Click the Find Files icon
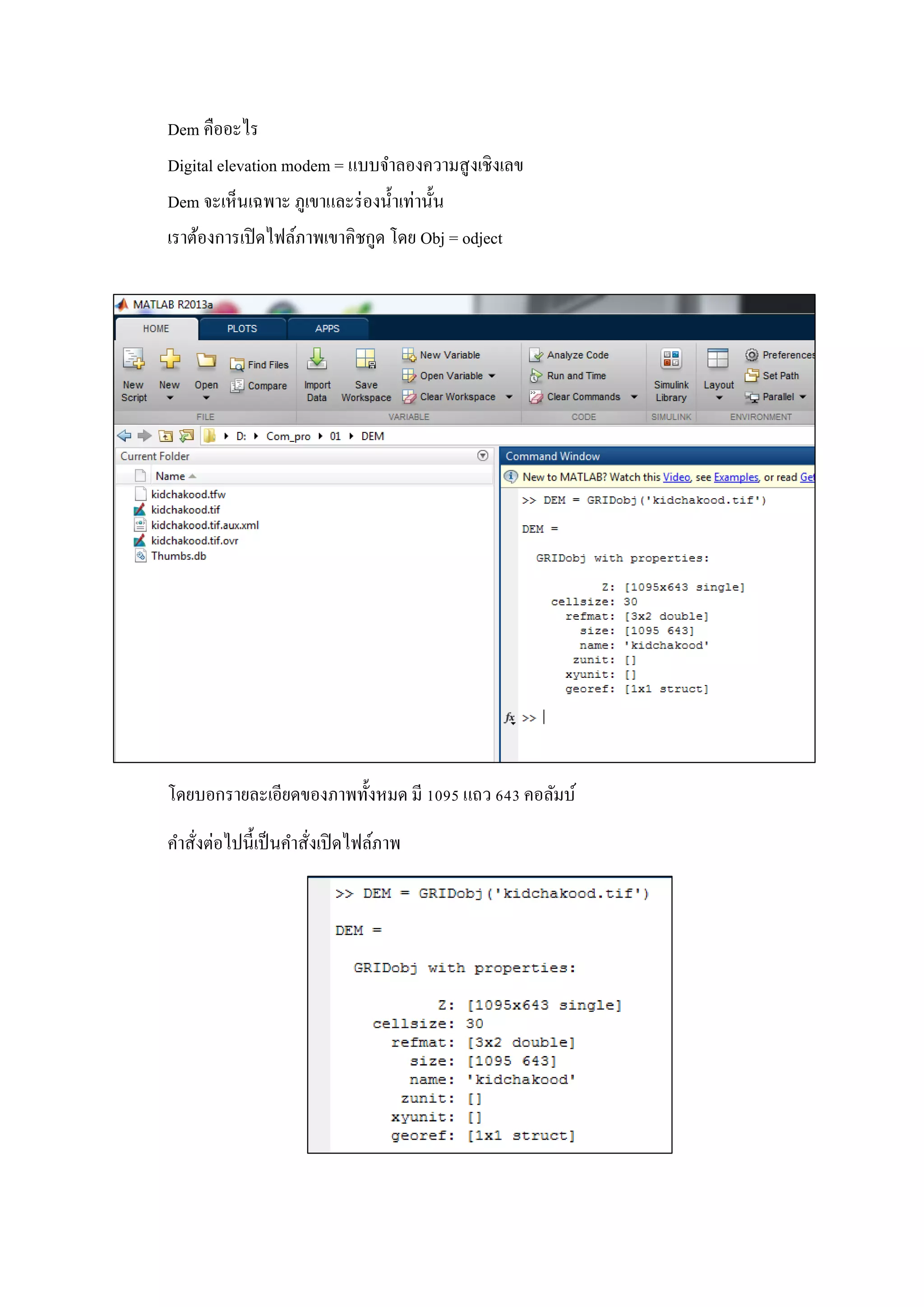 [x=237, y=365]
